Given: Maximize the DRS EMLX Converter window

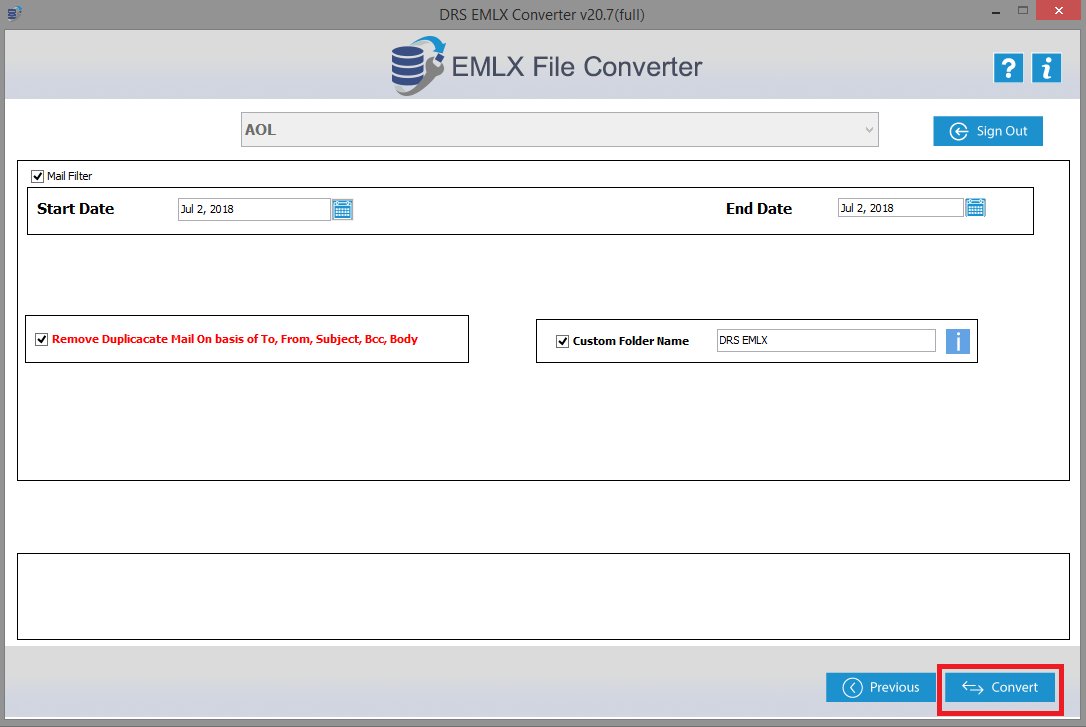Looking at the screenshot, I should (1022, 10).
